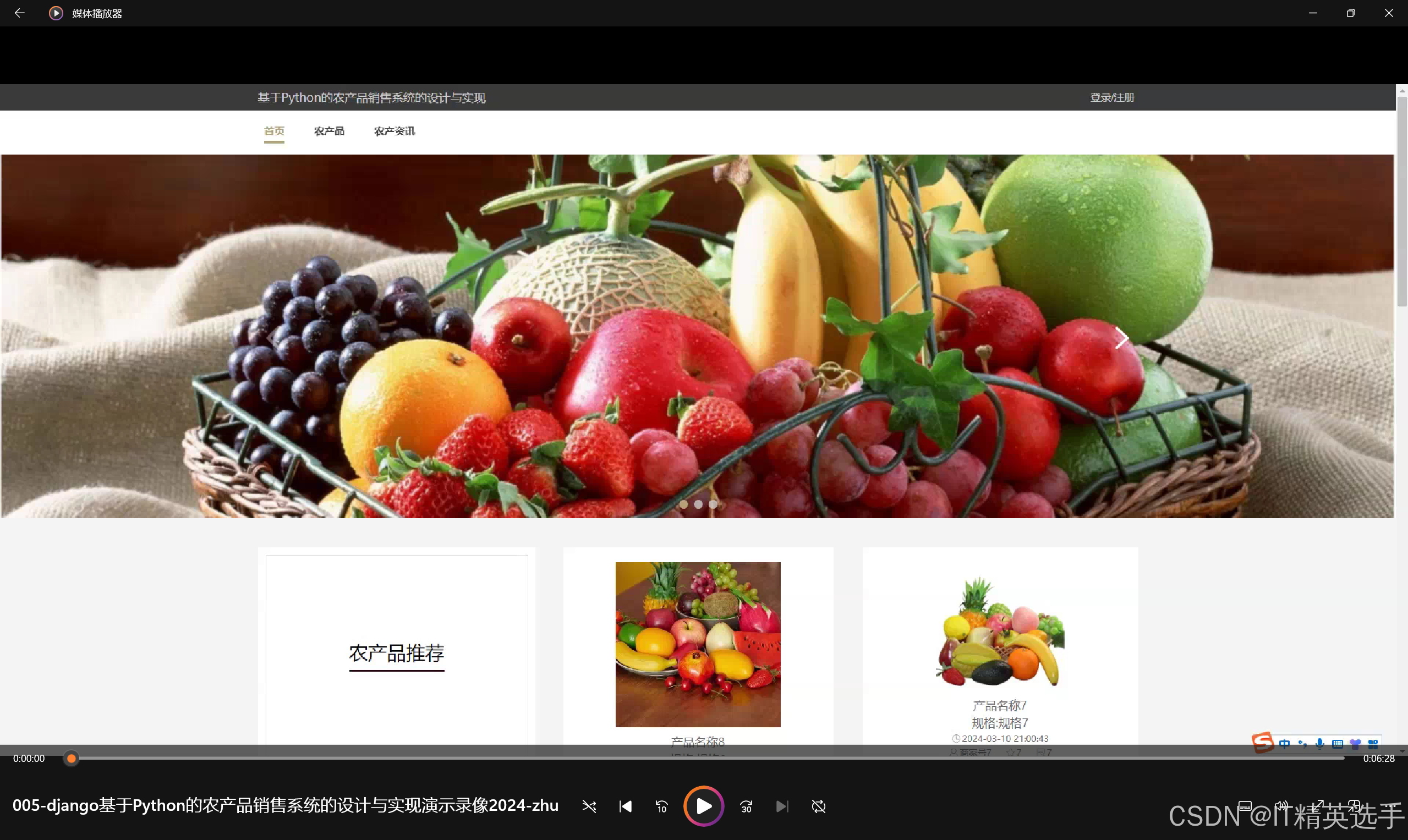Skip forward 30 seconds
The width and height of the screenshot is (1408, 840).
pos(746,806)
